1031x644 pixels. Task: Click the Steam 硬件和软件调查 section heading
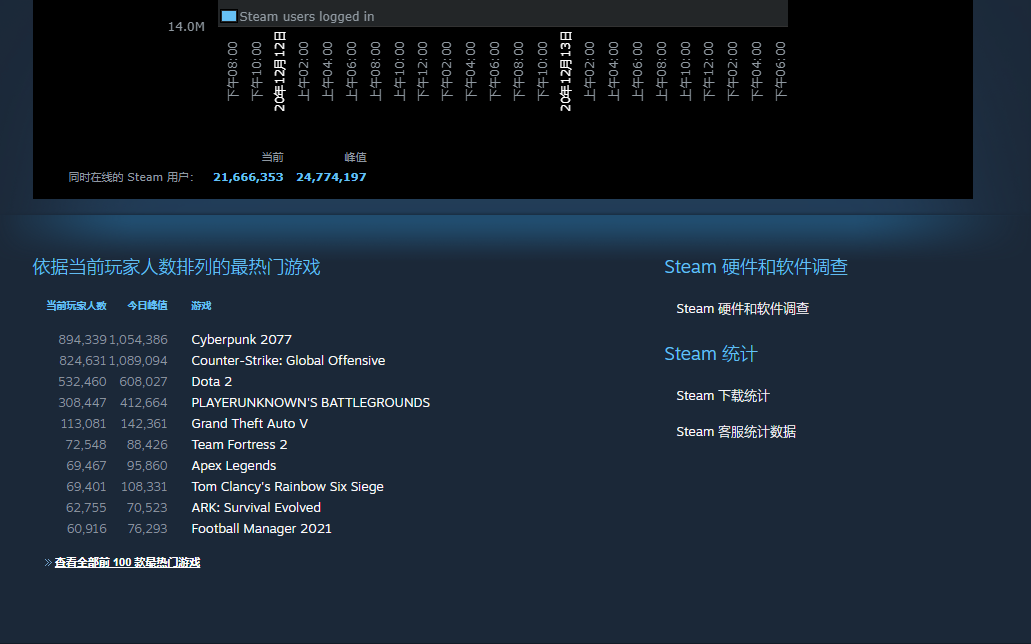pos(755,267)
